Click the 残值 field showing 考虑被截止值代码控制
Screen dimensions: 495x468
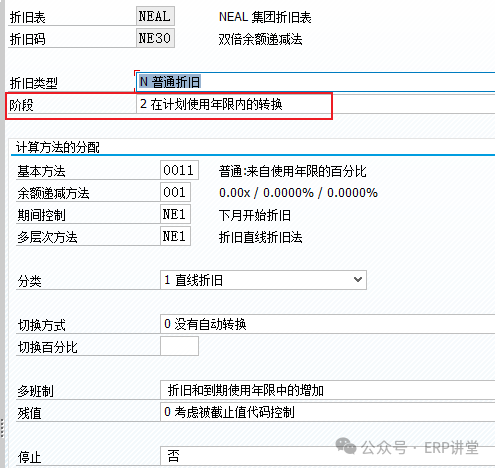pyautogui.click(x=328, y=412)
